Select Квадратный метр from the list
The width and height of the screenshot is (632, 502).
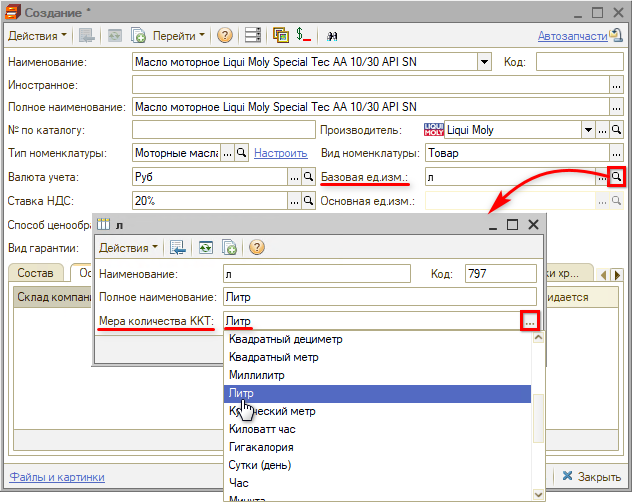(377, 357)
